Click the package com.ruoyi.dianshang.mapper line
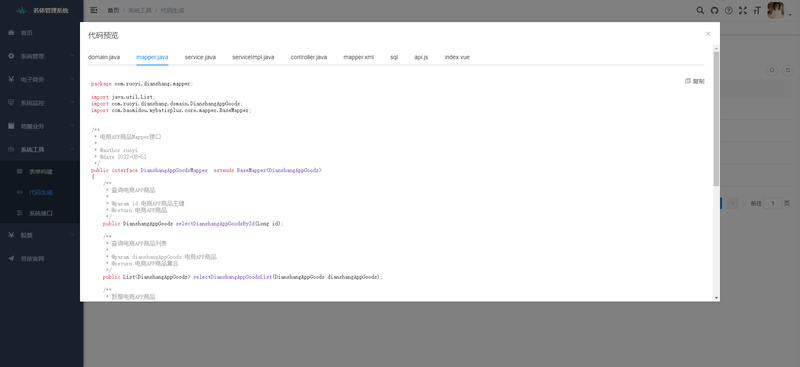The image size is (800, 367). [142, 84]
